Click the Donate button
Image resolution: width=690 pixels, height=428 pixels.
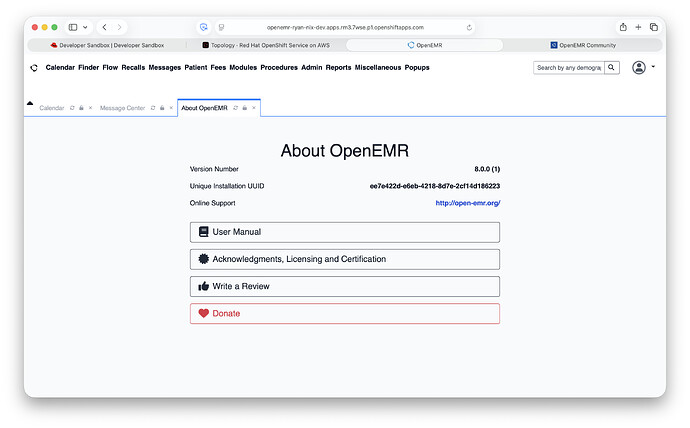pyautogui.click(x=345, y=314)
